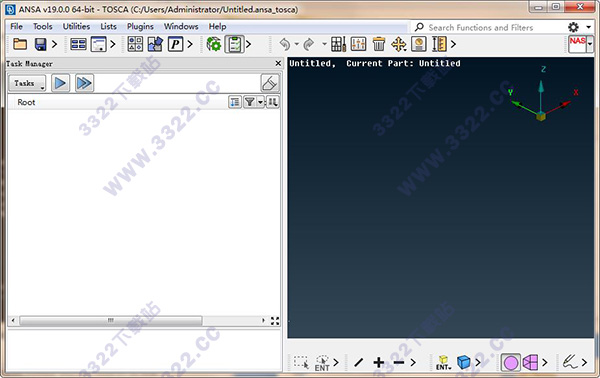Open the Lists menu
Screen dimensions: 600x378
[x=109, y=26]
